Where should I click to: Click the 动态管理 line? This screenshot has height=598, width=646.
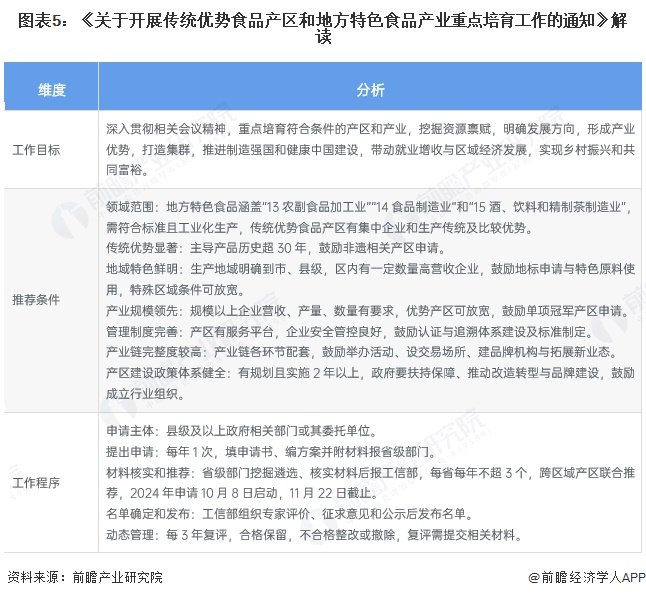point(314,535)
